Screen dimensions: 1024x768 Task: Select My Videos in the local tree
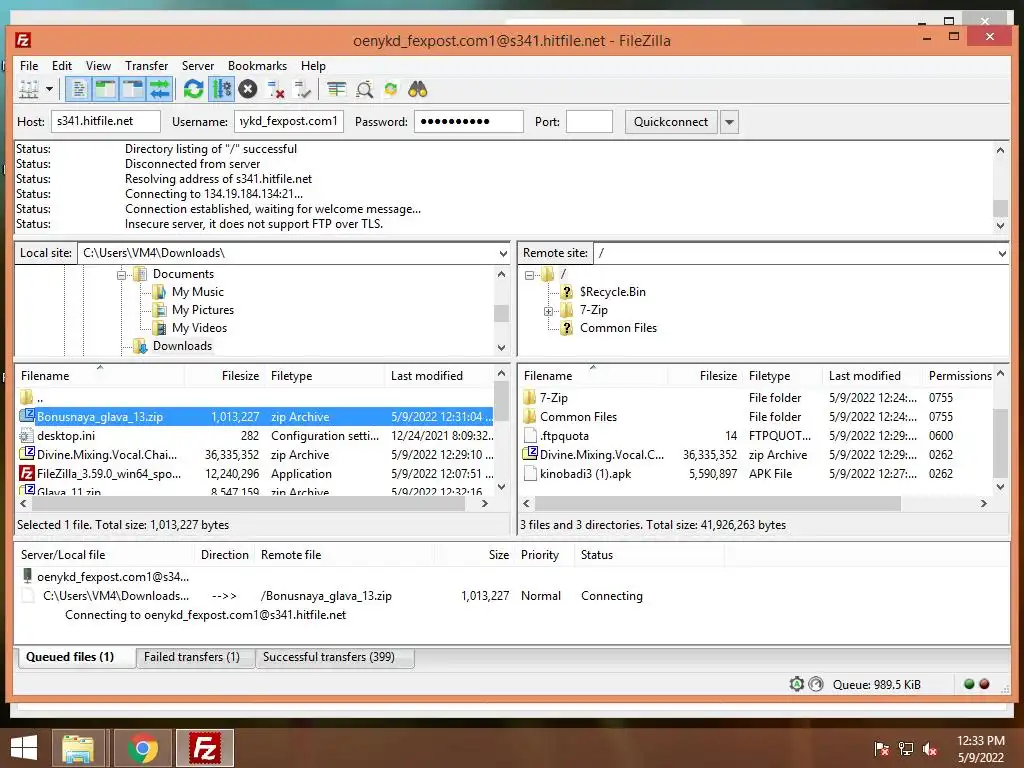(x=200, y=328)
